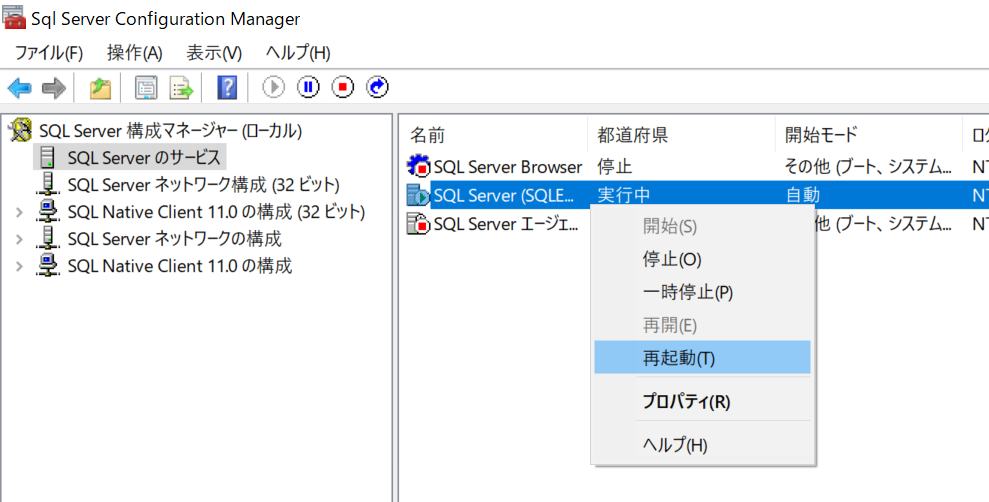Image resolution: width=989 pixels, height=502 pixels.
Task: Open the Help question mark toolbar icon
Action: 227,88
